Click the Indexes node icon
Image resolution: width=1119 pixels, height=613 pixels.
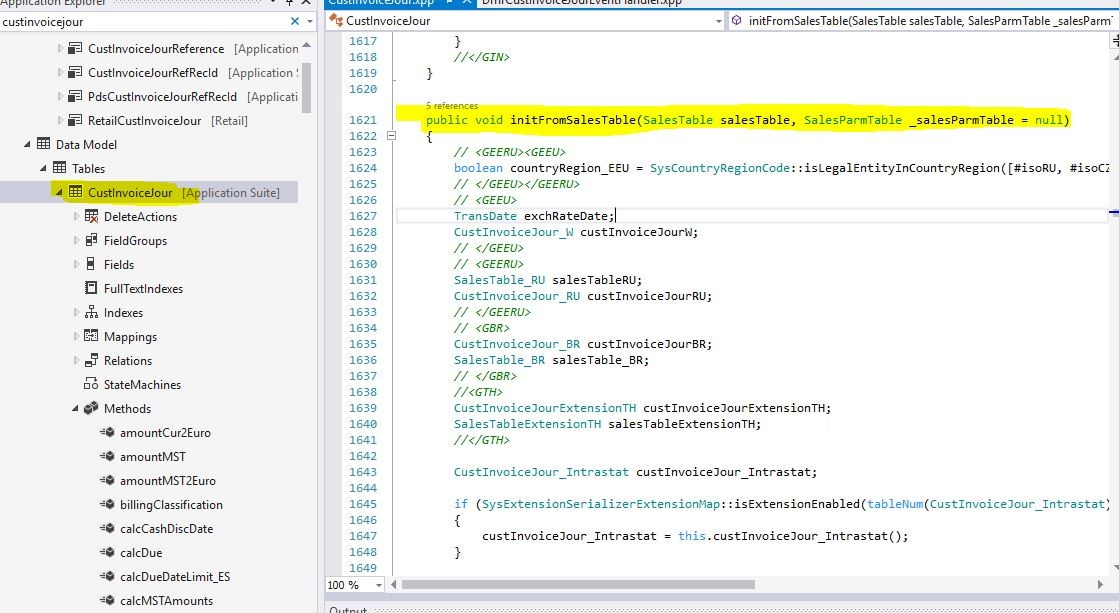[x=91, y=313]
